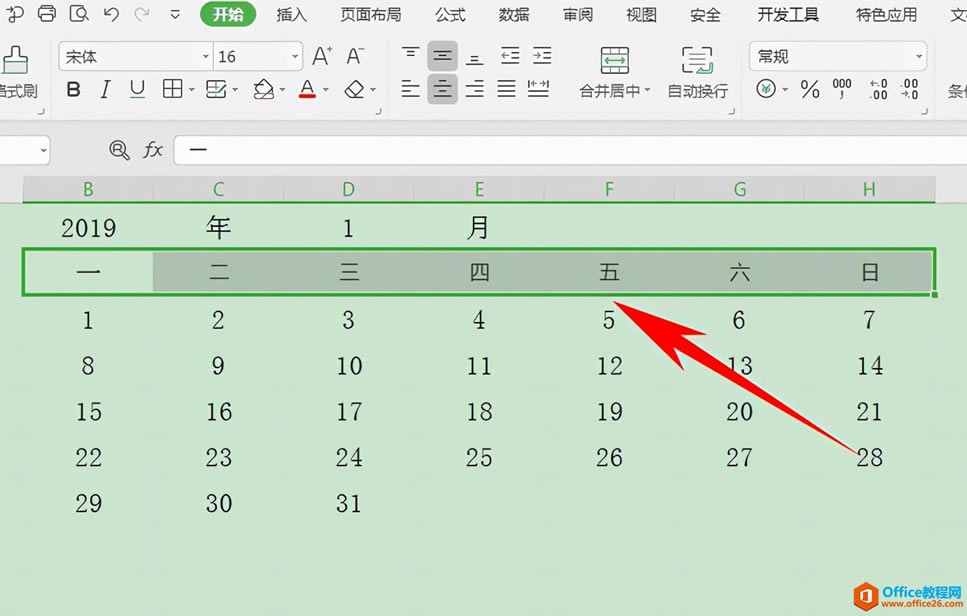This screenshot has height=616, width=967.
Task: Toggle vertical middle alignment
Action: 442,56
